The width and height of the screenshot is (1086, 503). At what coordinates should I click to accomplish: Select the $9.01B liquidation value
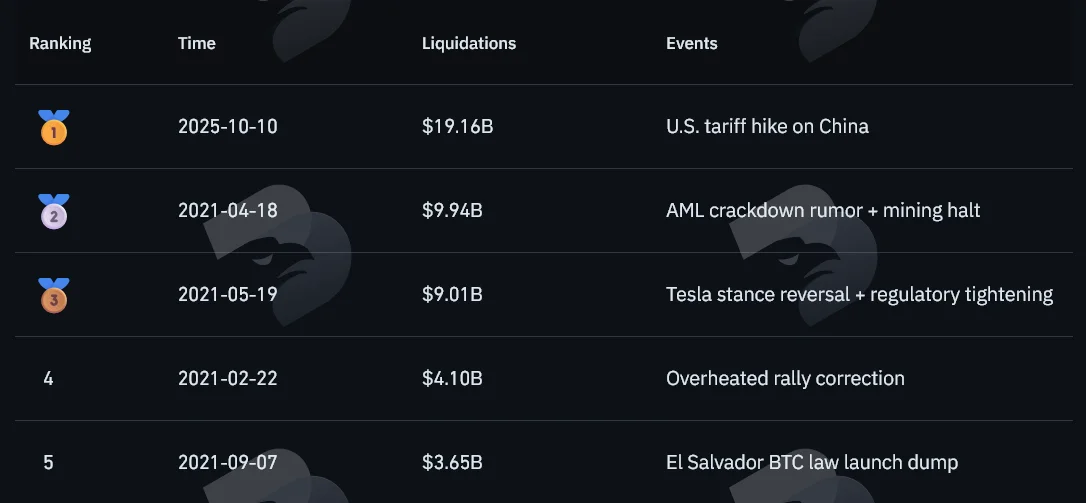pos(452,294)
